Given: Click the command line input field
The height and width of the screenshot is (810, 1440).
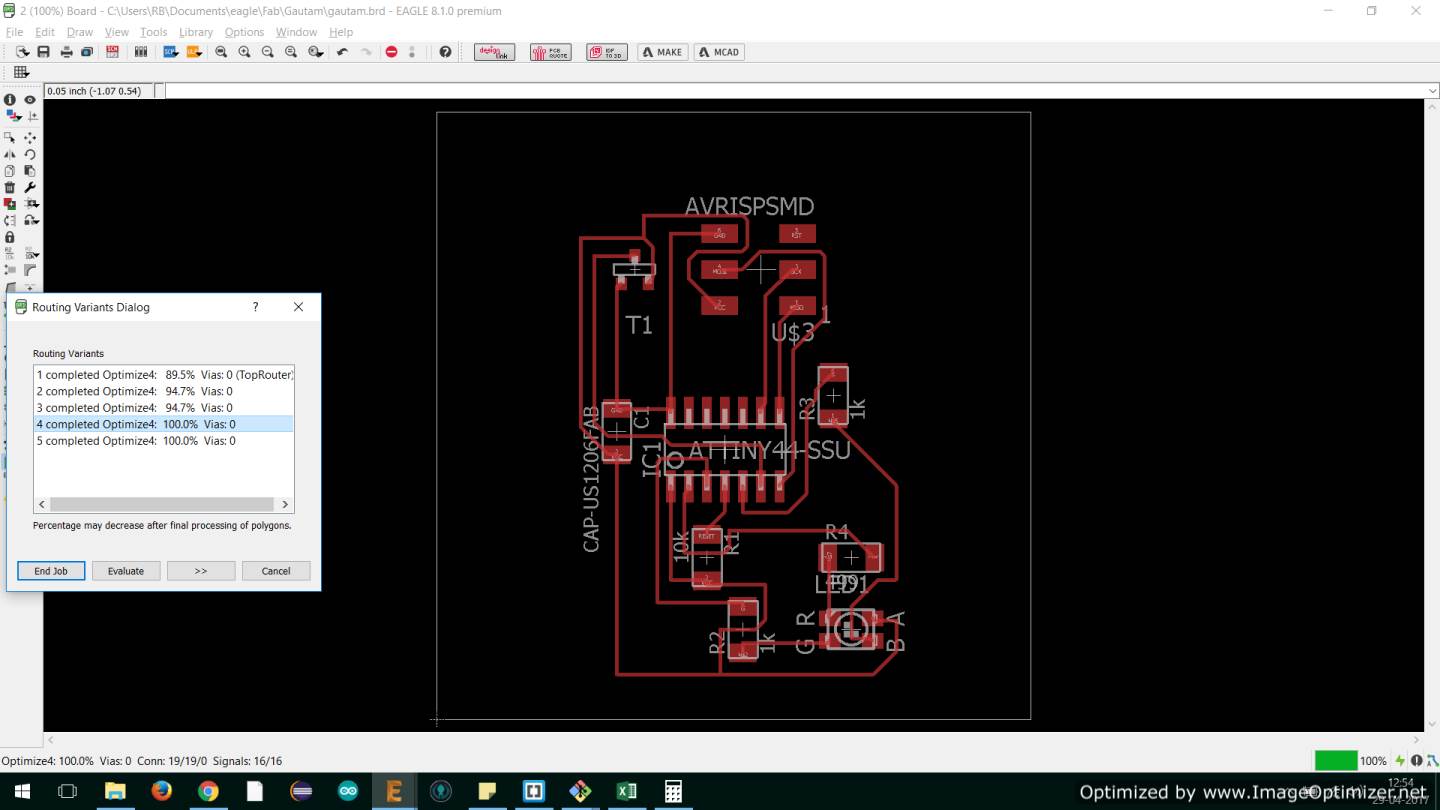Looking at the screenshot, I should point(795,91).
